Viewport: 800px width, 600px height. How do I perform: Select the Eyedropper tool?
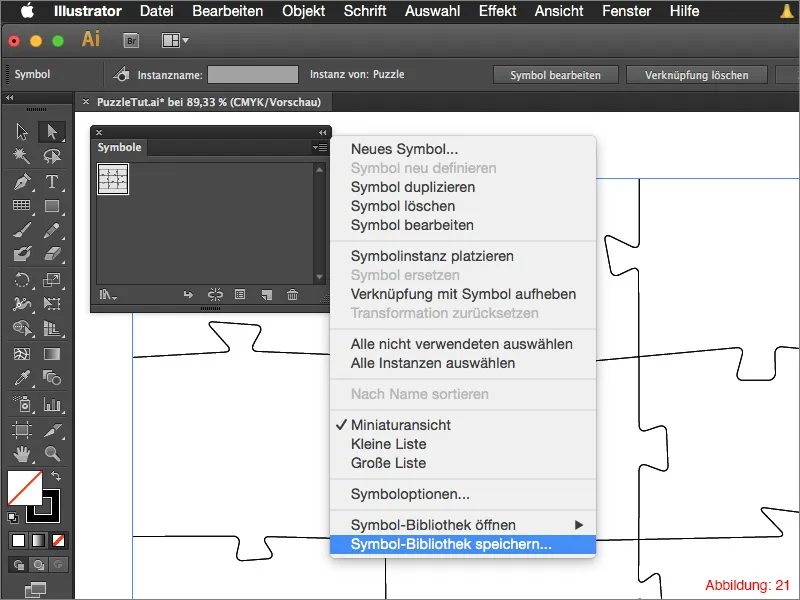(22, 378)
